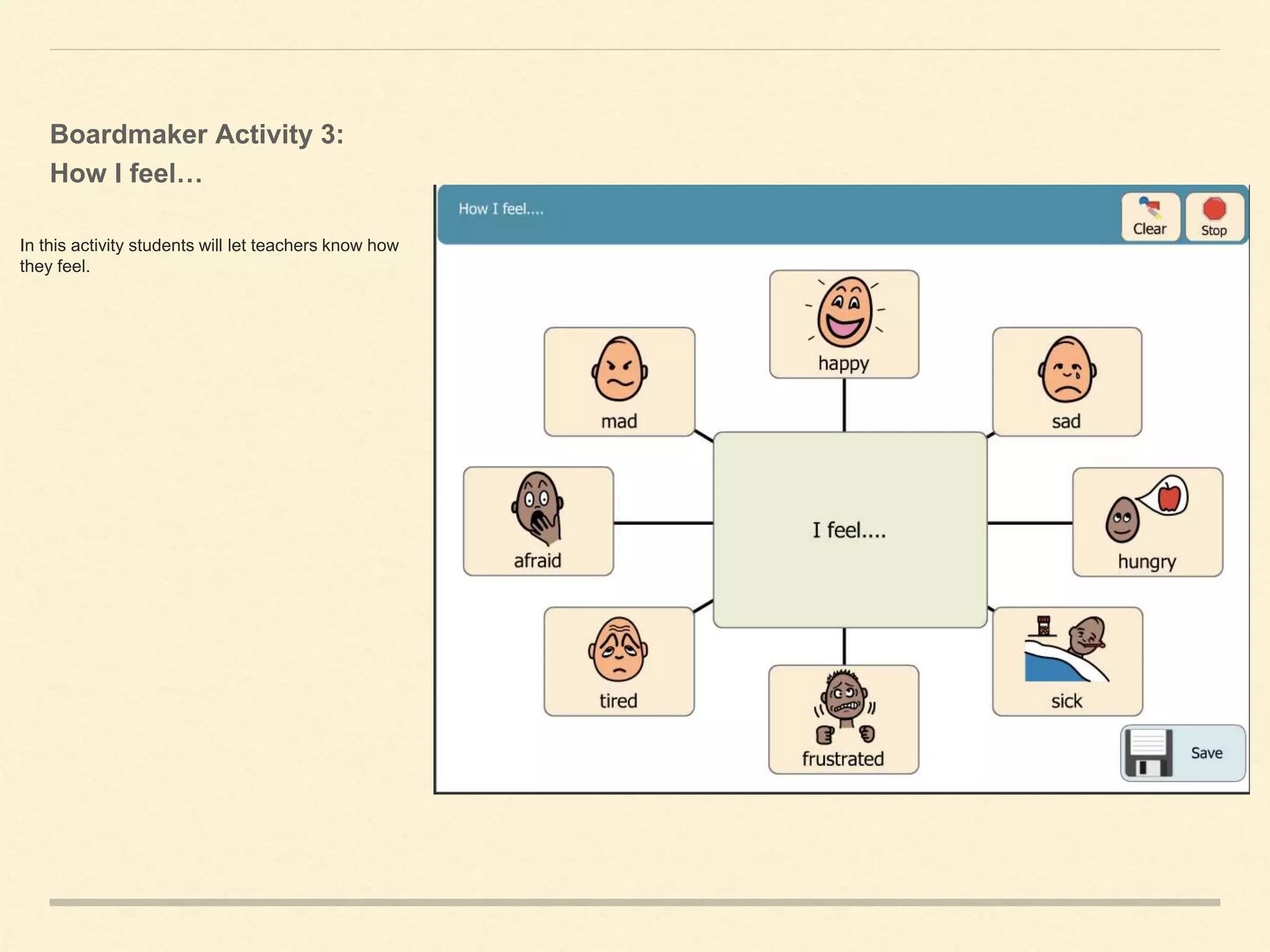
Task: Click the 'frustrated' text label
Action: [x=843, y=759]
